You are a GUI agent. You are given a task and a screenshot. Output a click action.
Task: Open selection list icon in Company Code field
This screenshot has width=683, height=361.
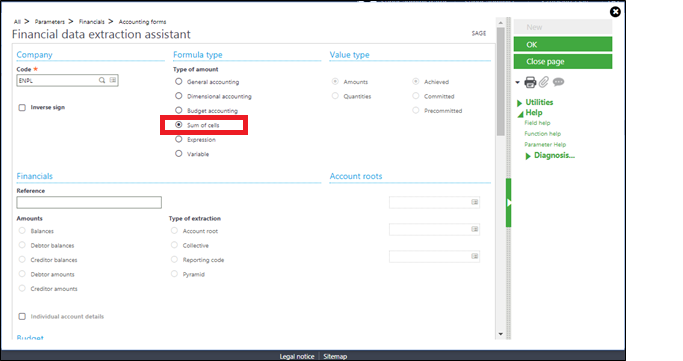113,80
